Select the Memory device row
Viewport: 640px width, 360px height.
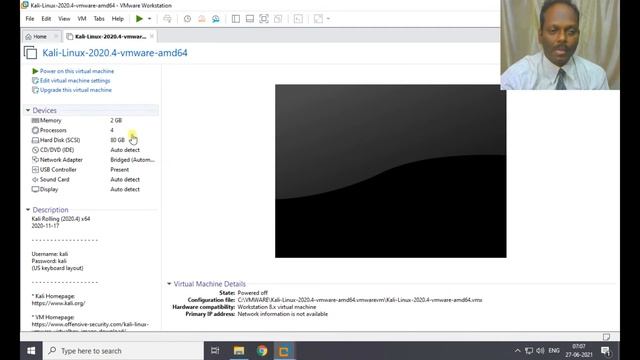[94, 120]
